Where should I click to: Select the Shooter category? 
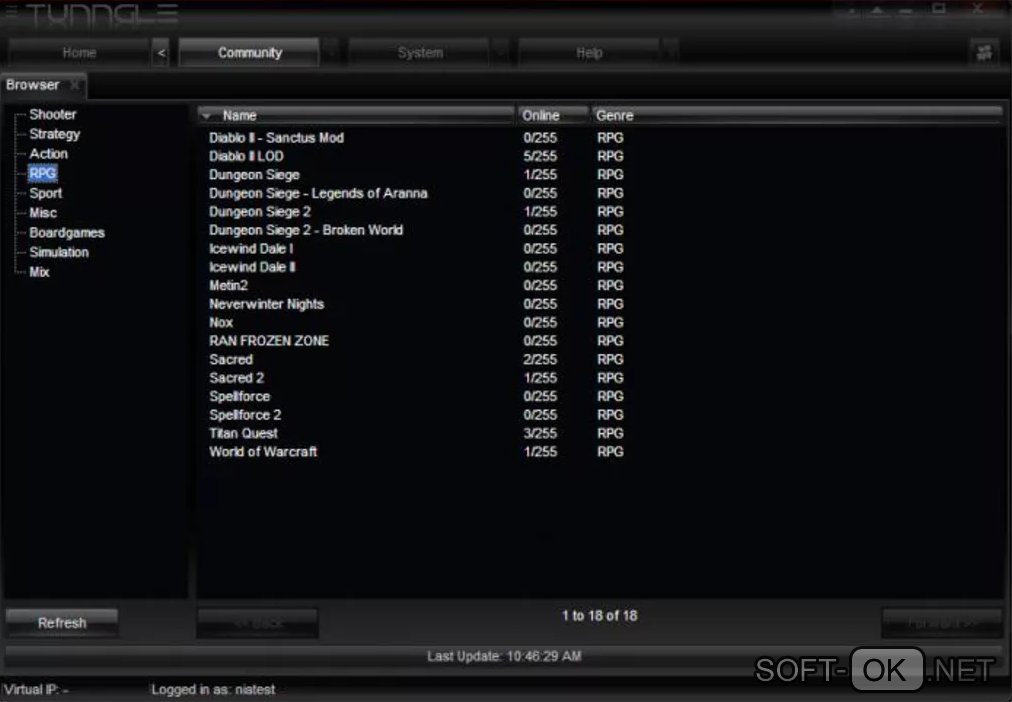click(x=53, y=114)
